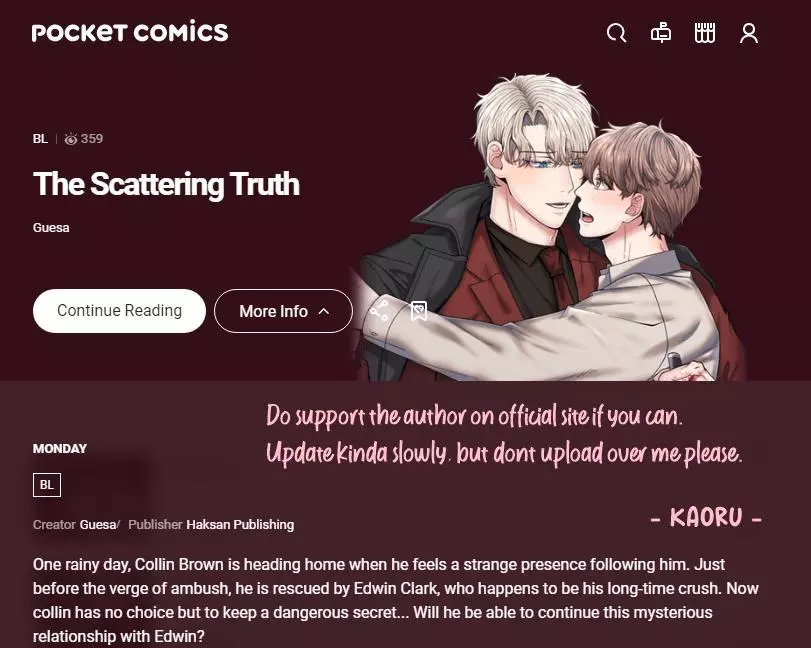Go home via Pocket Comics logo

(x=130, y=32)
